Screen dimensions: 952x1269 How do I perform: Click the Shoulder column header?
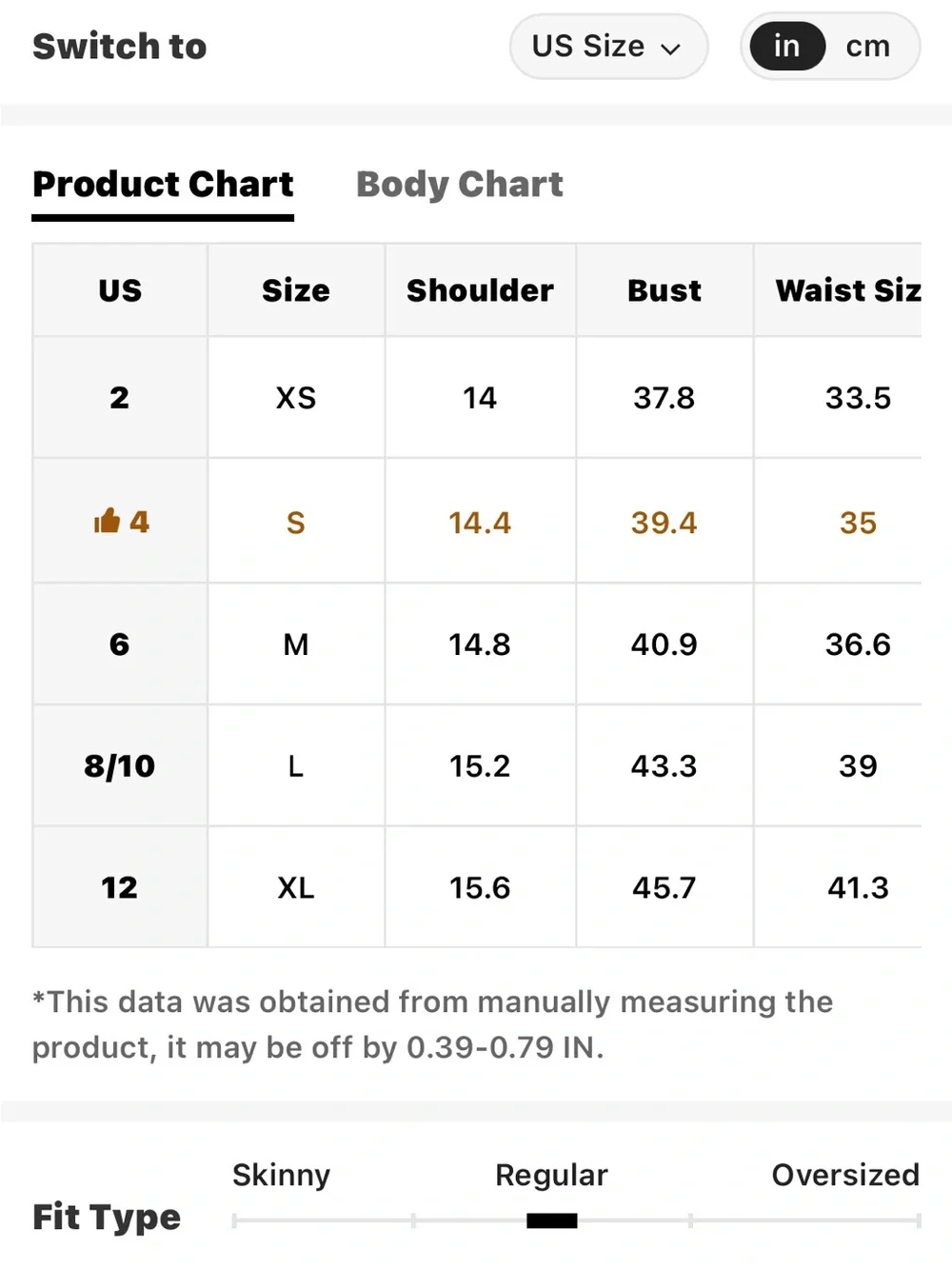(480, 290)
